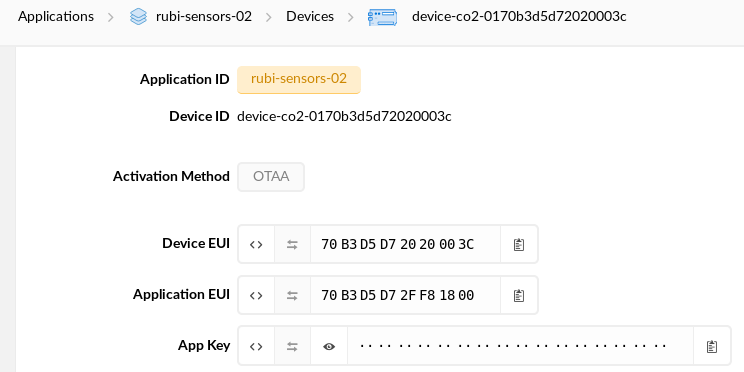The height and width of the screenshot is (372, 744).
Task: Copy Application EUI to clipboard
Action: tap(519, 296)
